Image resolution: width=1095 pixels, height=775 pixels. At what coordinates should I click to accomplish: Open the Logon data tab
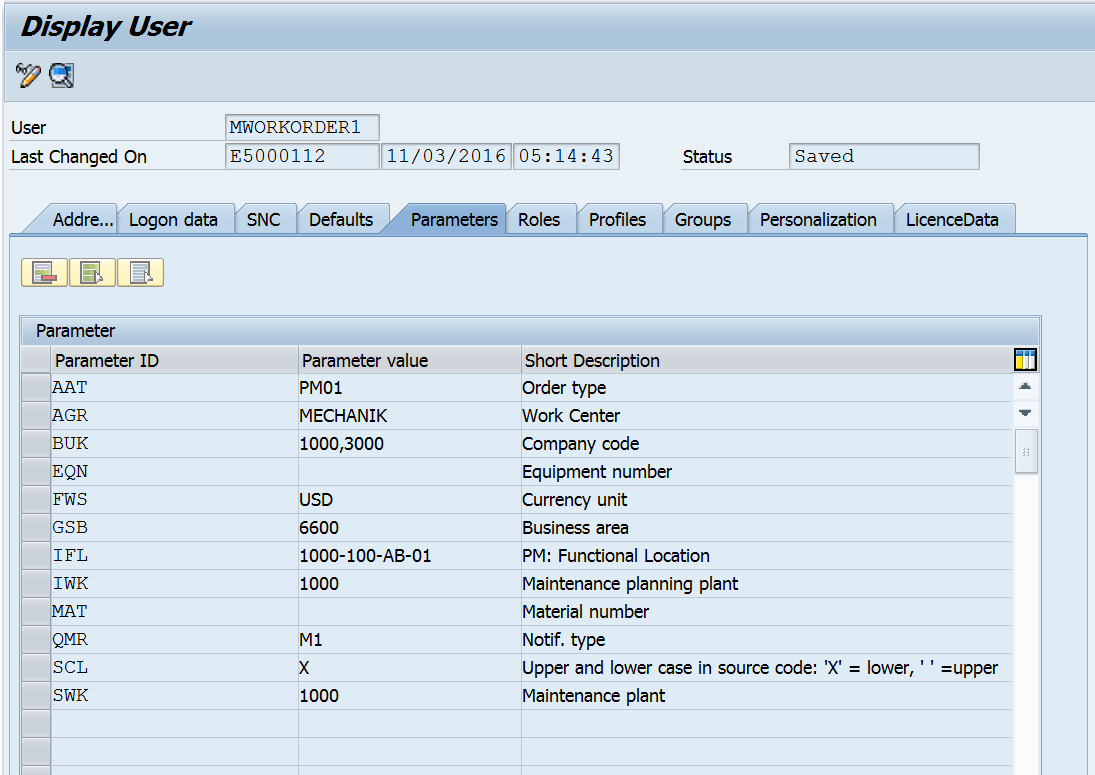pyautogui.click(x=174, y=220)
